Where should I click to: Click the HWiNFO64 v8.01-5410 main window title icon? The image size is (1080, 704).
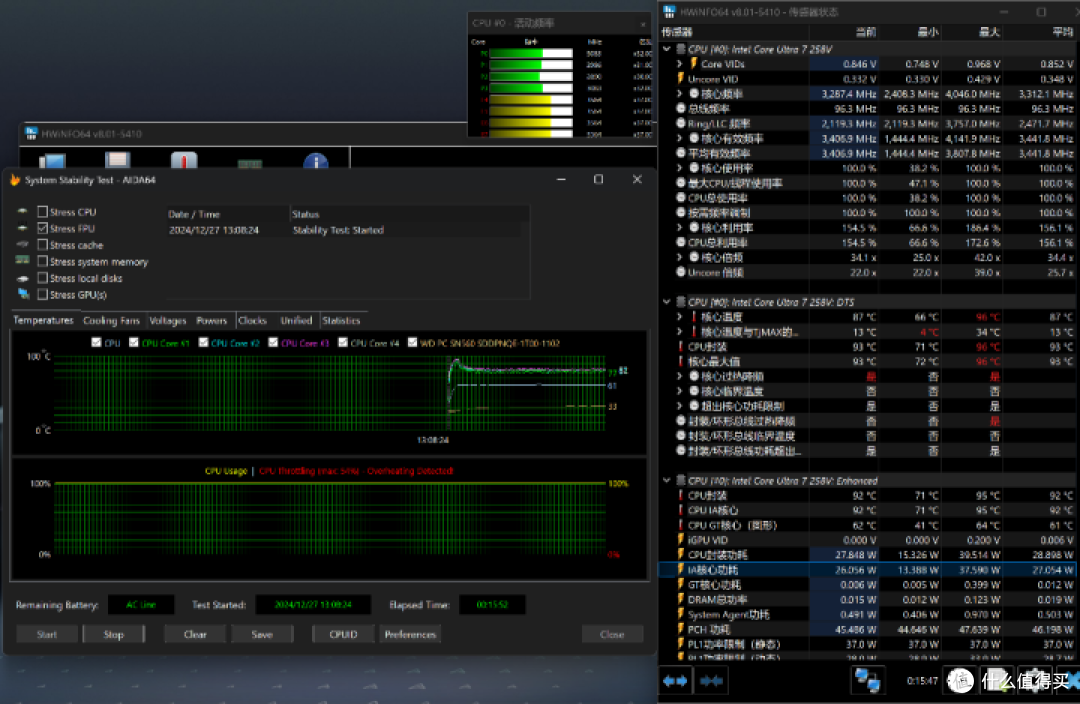point(30,133)
